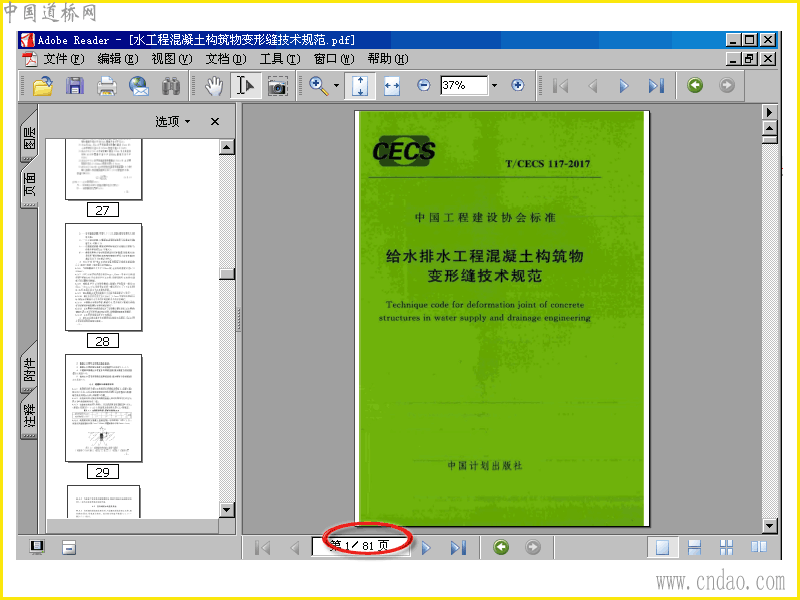
Task: Toggle Fit Width view
Action: pyautogui.click(x=392, y=85)
